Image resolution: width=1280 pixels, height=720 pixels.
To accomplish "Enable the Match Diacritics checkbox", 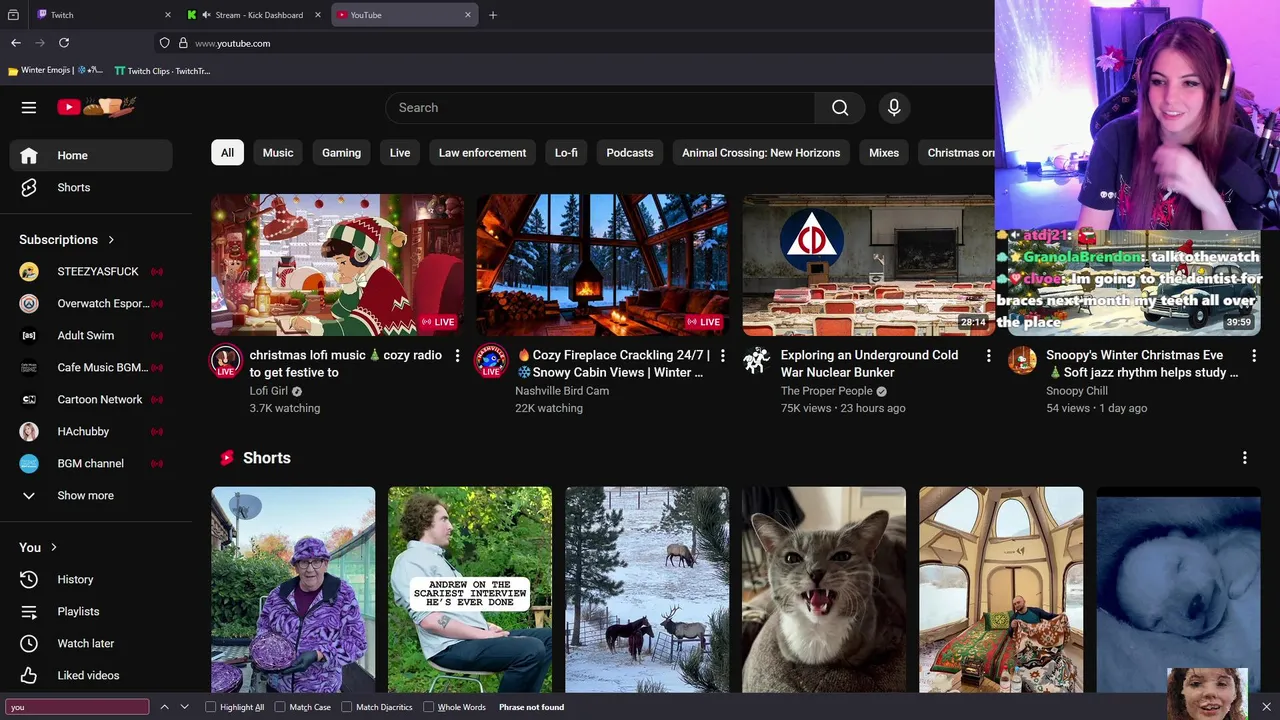I will 347,707.
